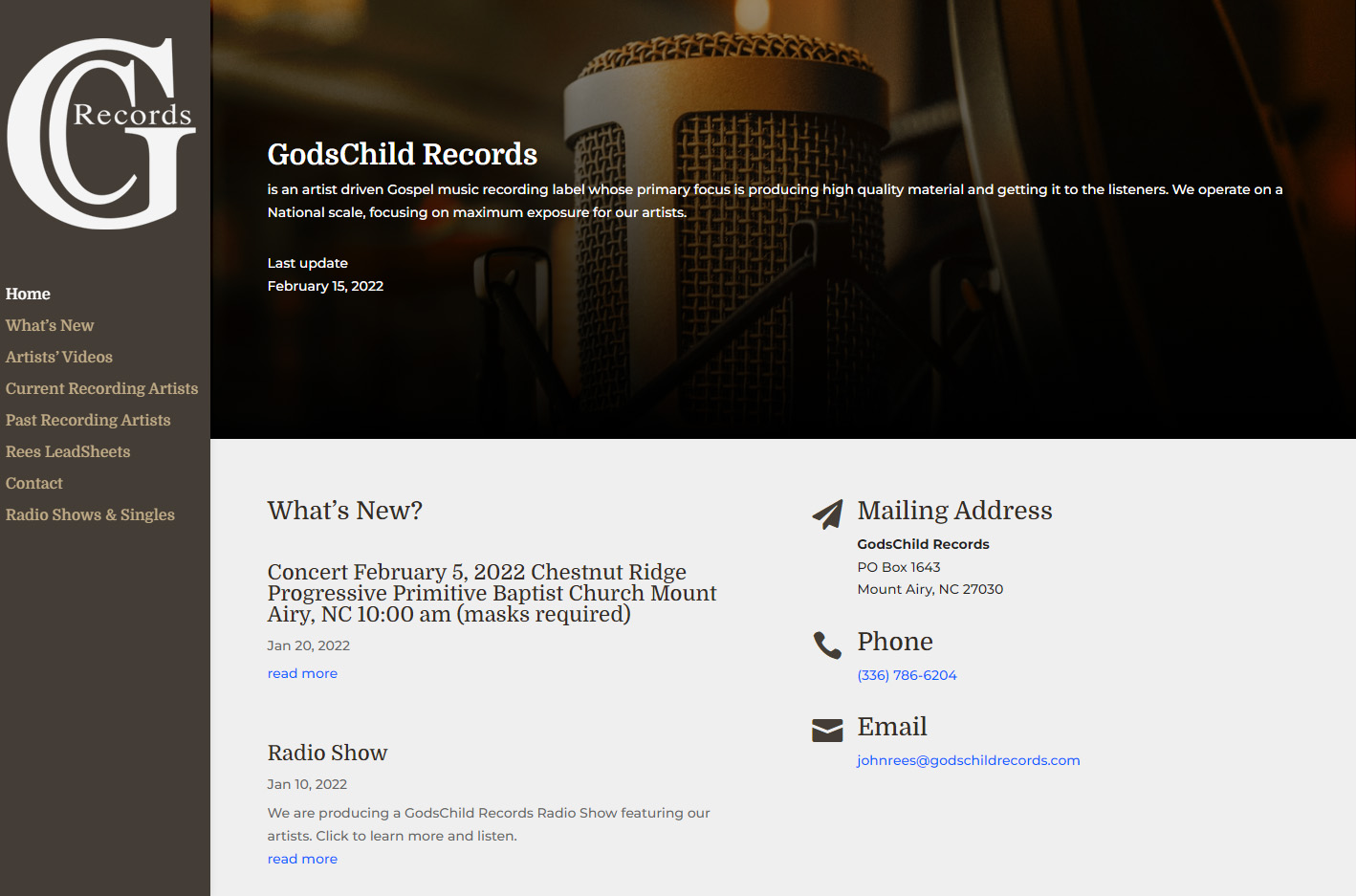Screen dimensions: 1356x896
Task: Click the PO Box 1643 address line
Action: [899, 567]
